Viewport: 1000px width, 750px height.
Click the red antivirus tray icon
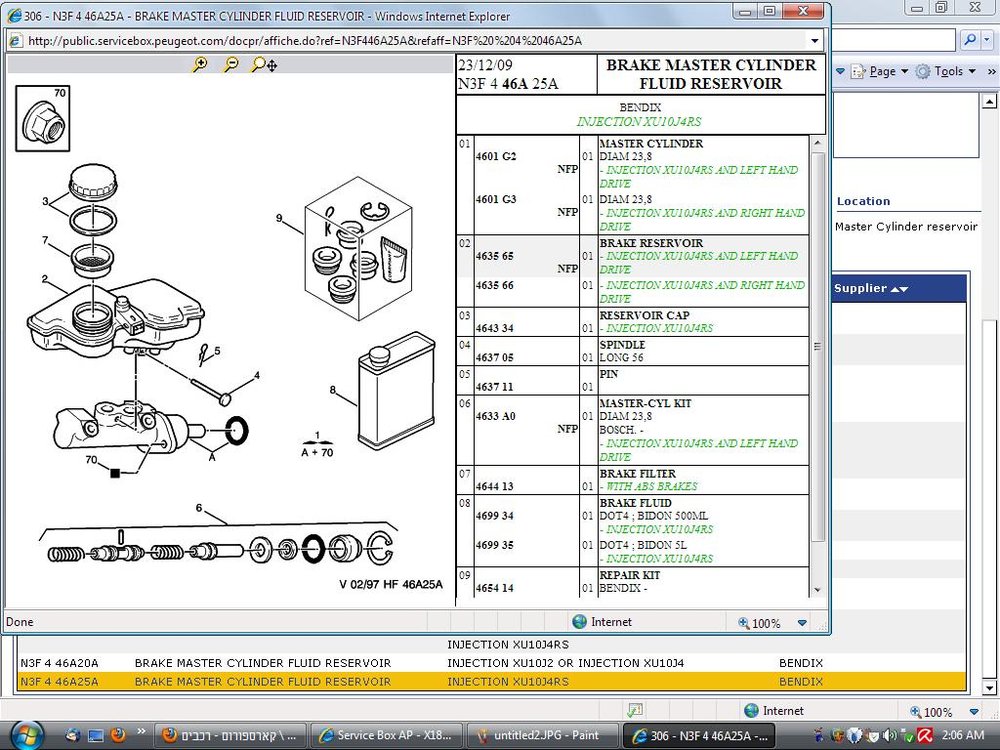click(x=925, y=735)
